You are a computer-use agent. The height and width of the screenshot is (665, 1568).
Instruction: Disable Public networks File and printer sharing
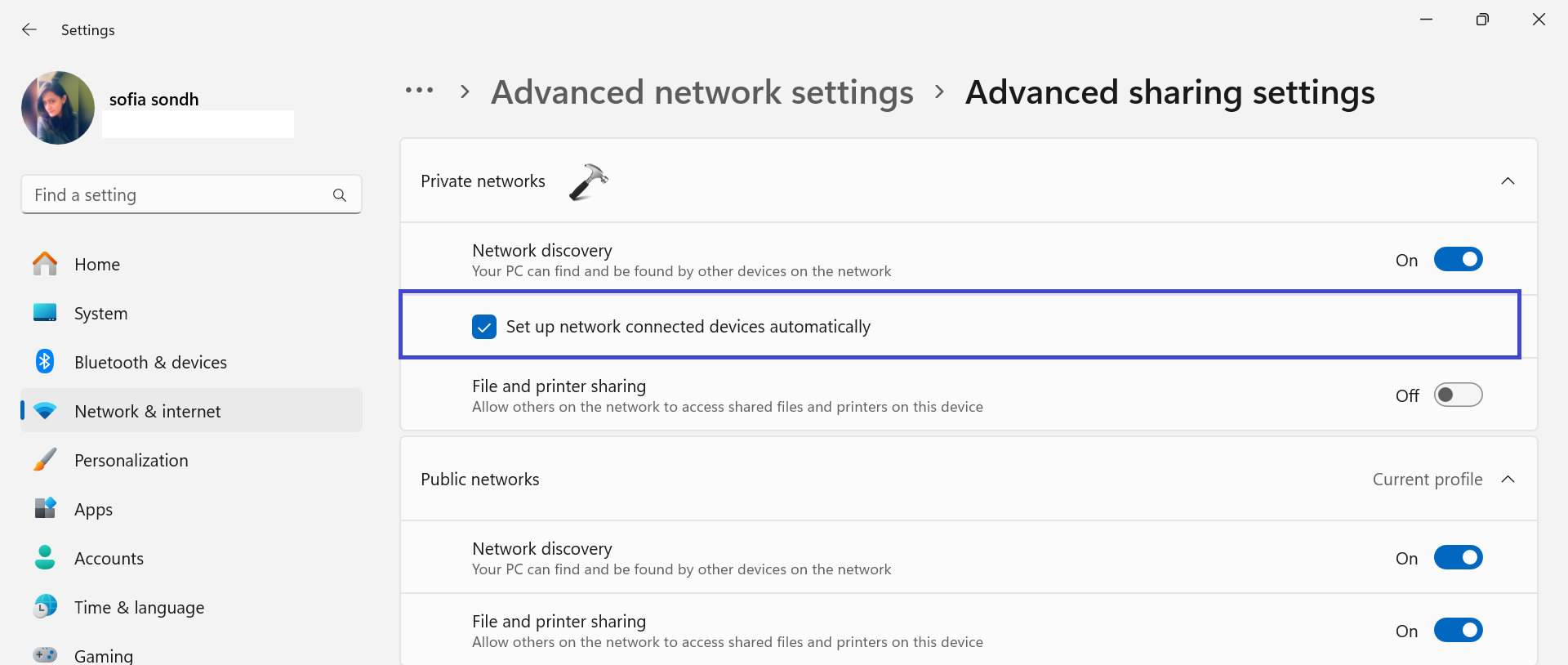1458,631
